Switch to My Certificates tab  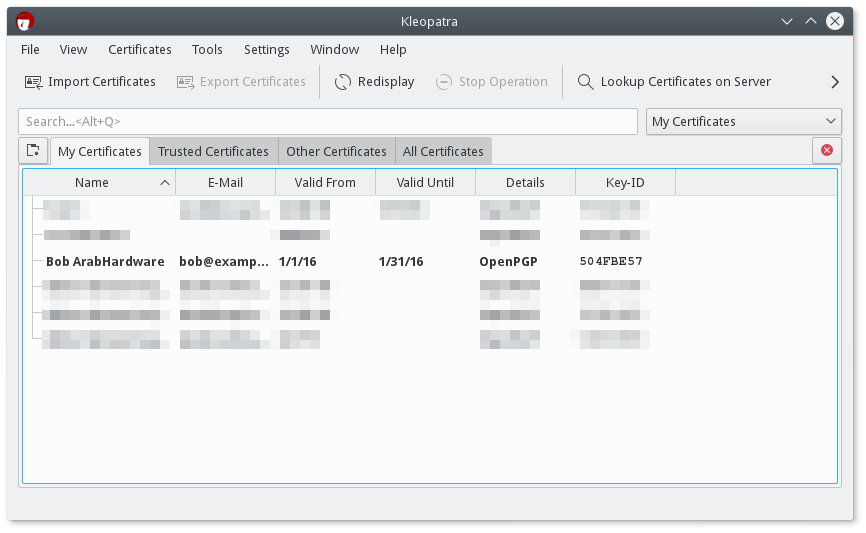pos(100,151)
